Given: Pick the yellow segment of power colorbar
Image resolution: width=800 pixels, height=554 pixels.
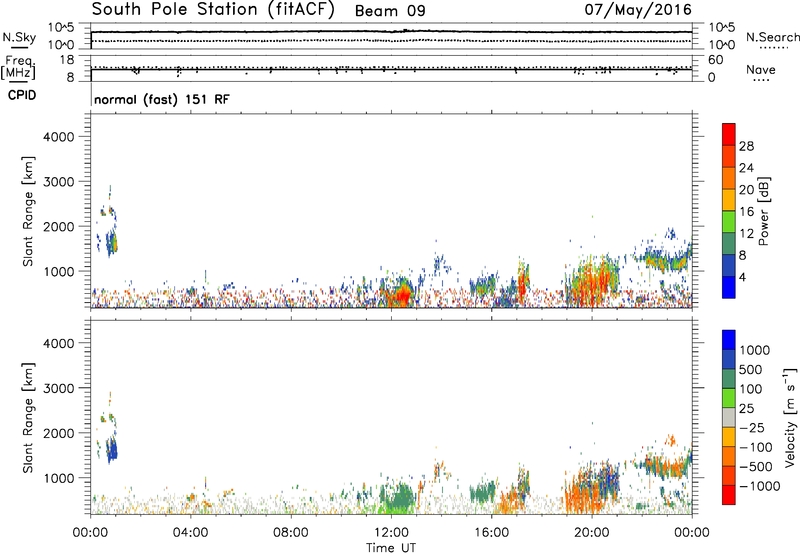Looking at the screenshot, I should pyautogui.click(x=729, y=200).
